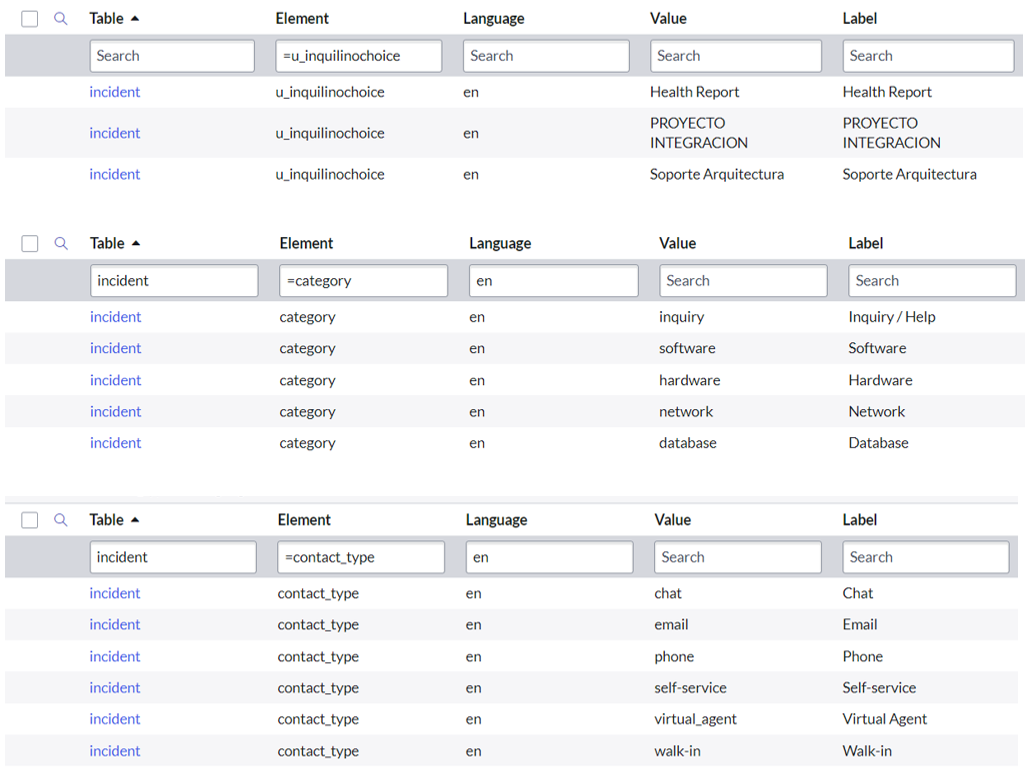Click 'Self-service' label cell

[x=879, y=688]
